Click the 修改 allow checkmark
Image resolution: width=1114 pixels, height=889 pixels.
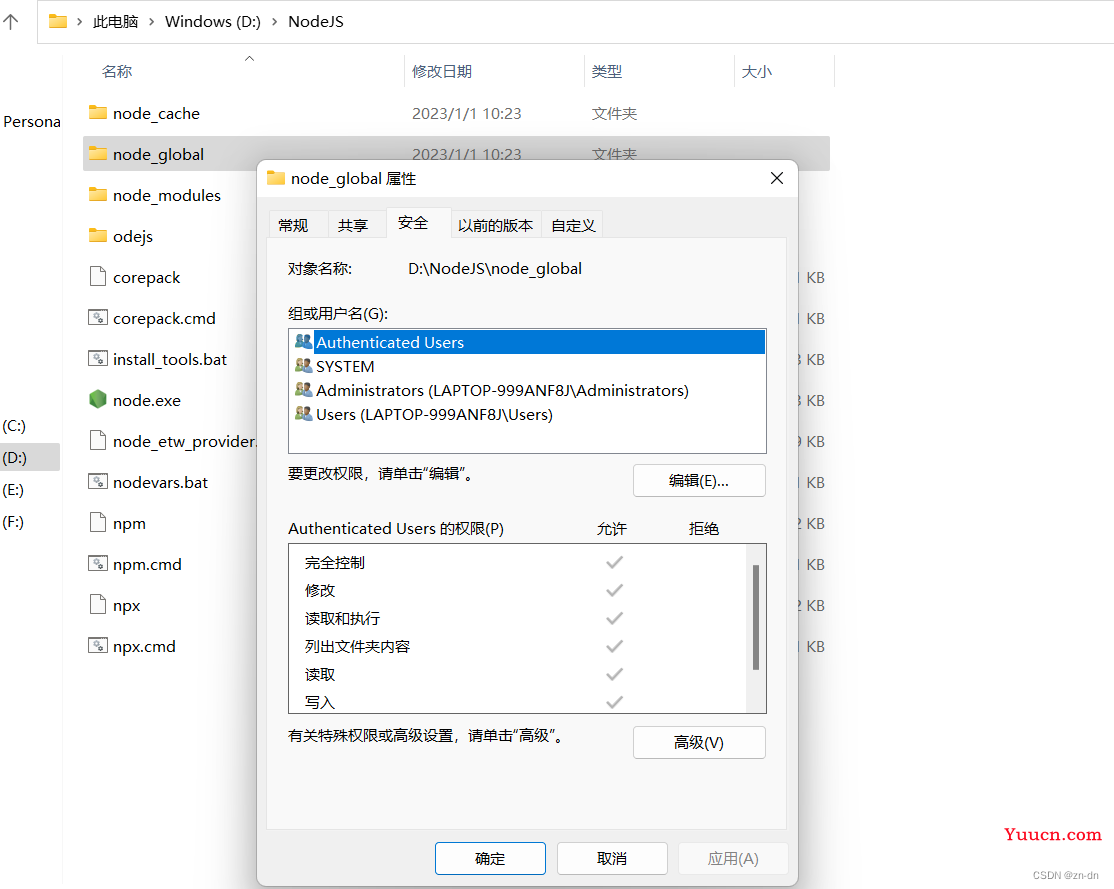[x=615, y=590]
